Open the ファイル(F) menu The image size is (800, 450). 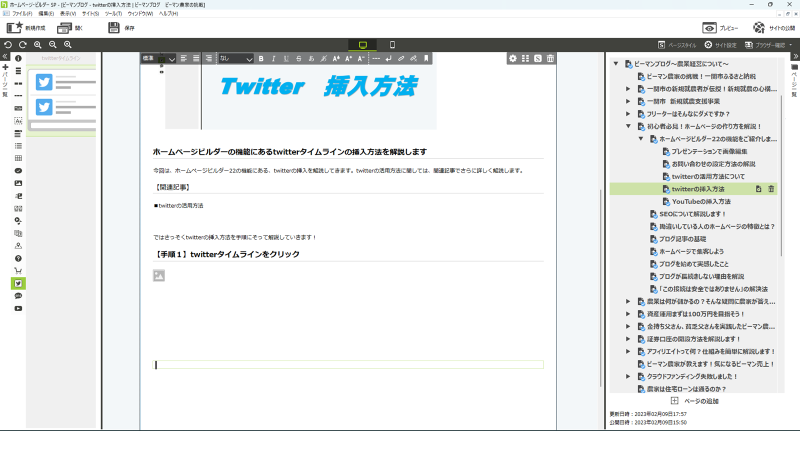pos(22,15)
